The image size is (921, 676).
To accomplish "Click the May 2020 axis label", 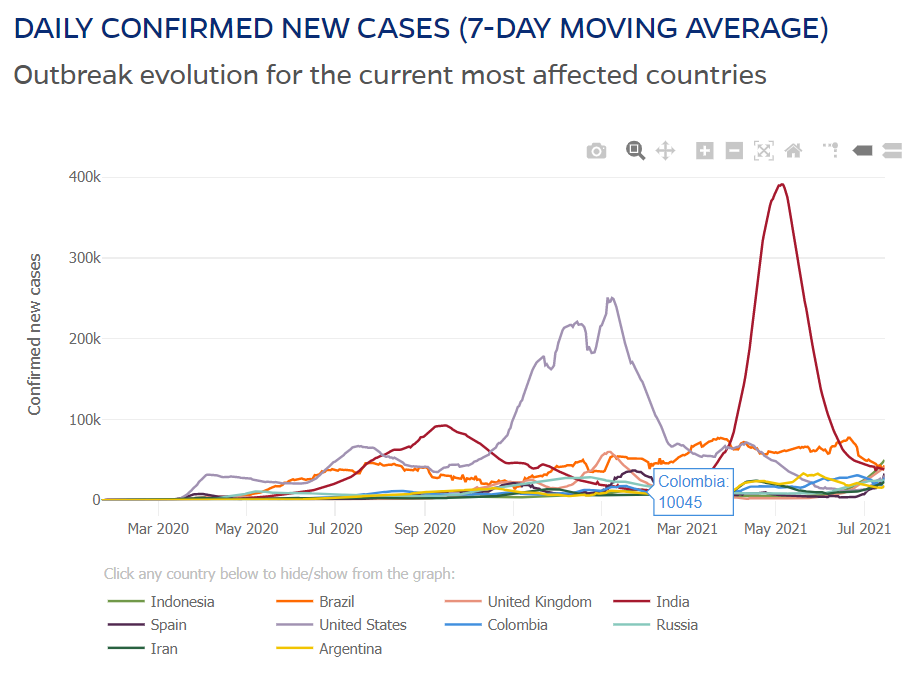I will (247, 529).
